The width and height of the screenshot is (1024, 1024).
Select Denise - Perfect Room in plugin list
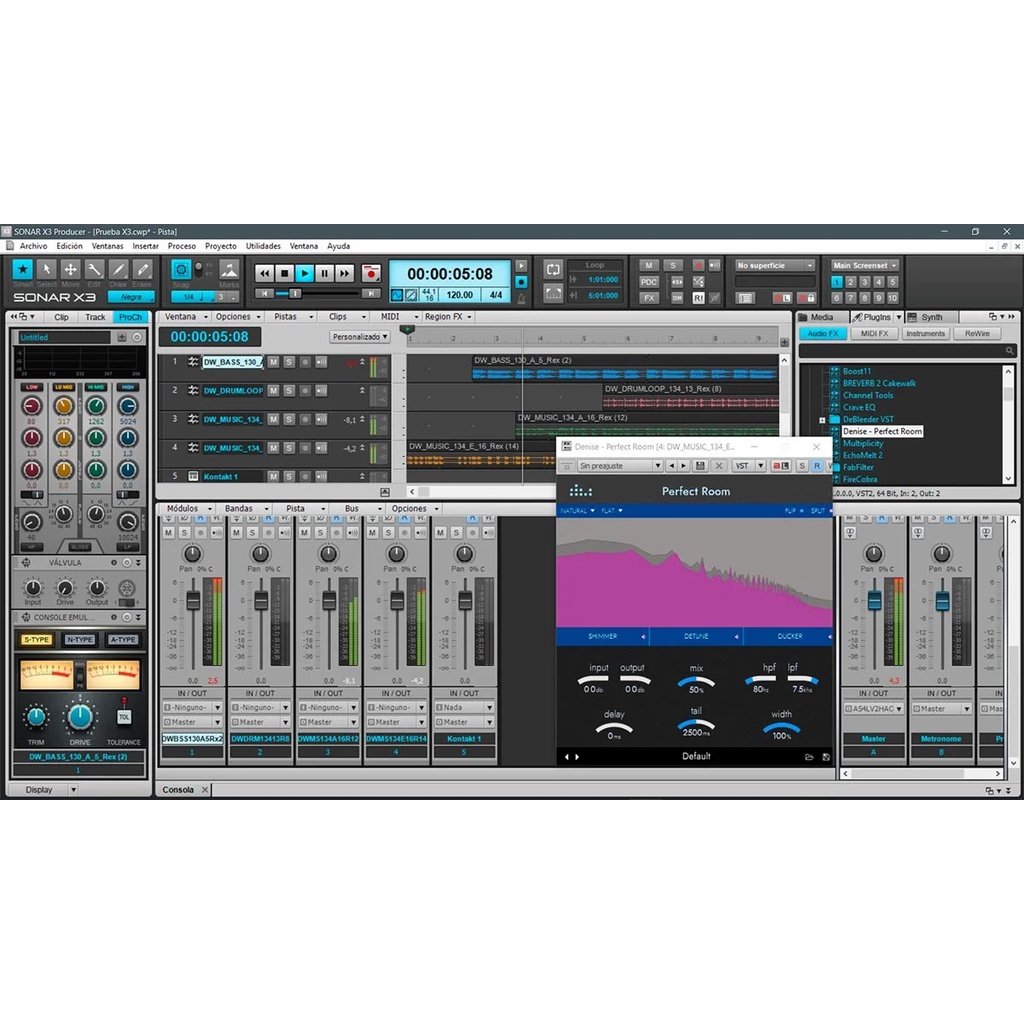pyautogui.click(x=882, y=432)
